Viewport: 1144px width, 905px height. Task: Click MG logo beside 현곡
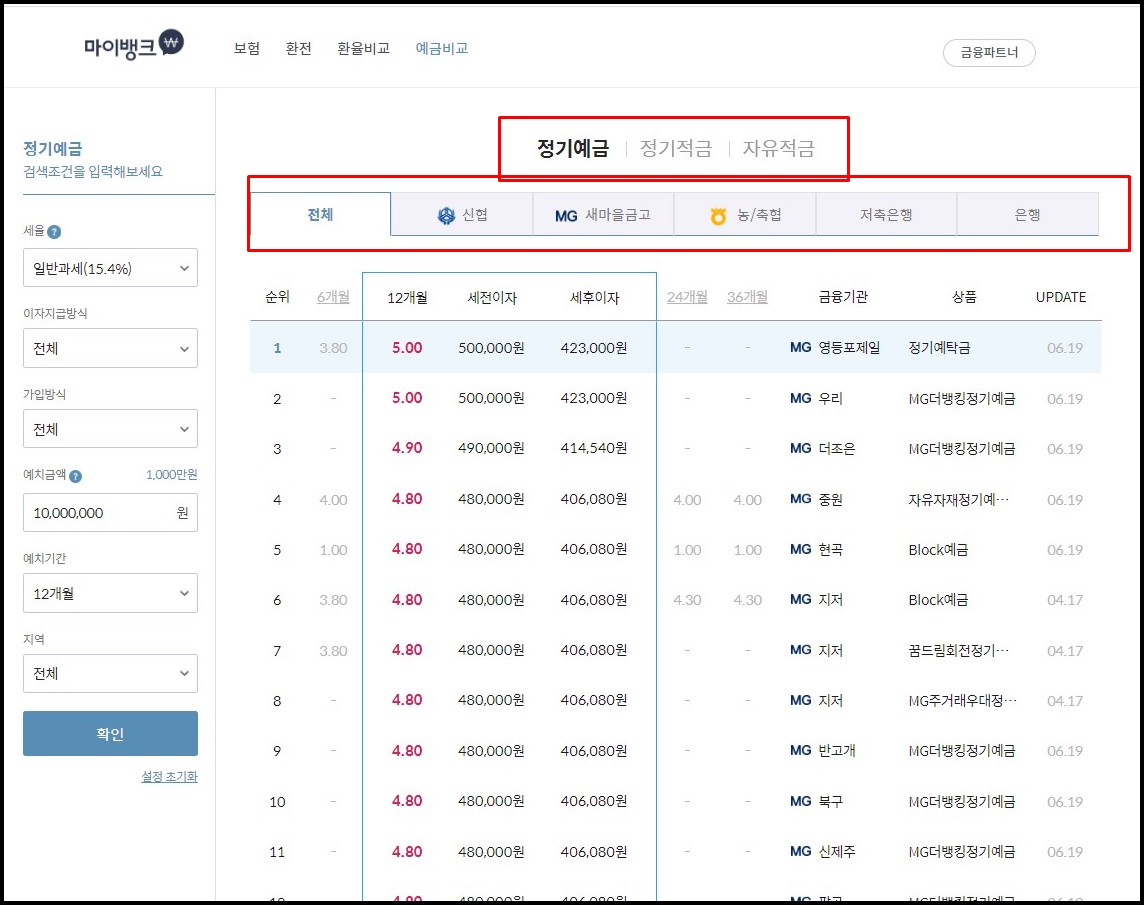click(800, 550)
